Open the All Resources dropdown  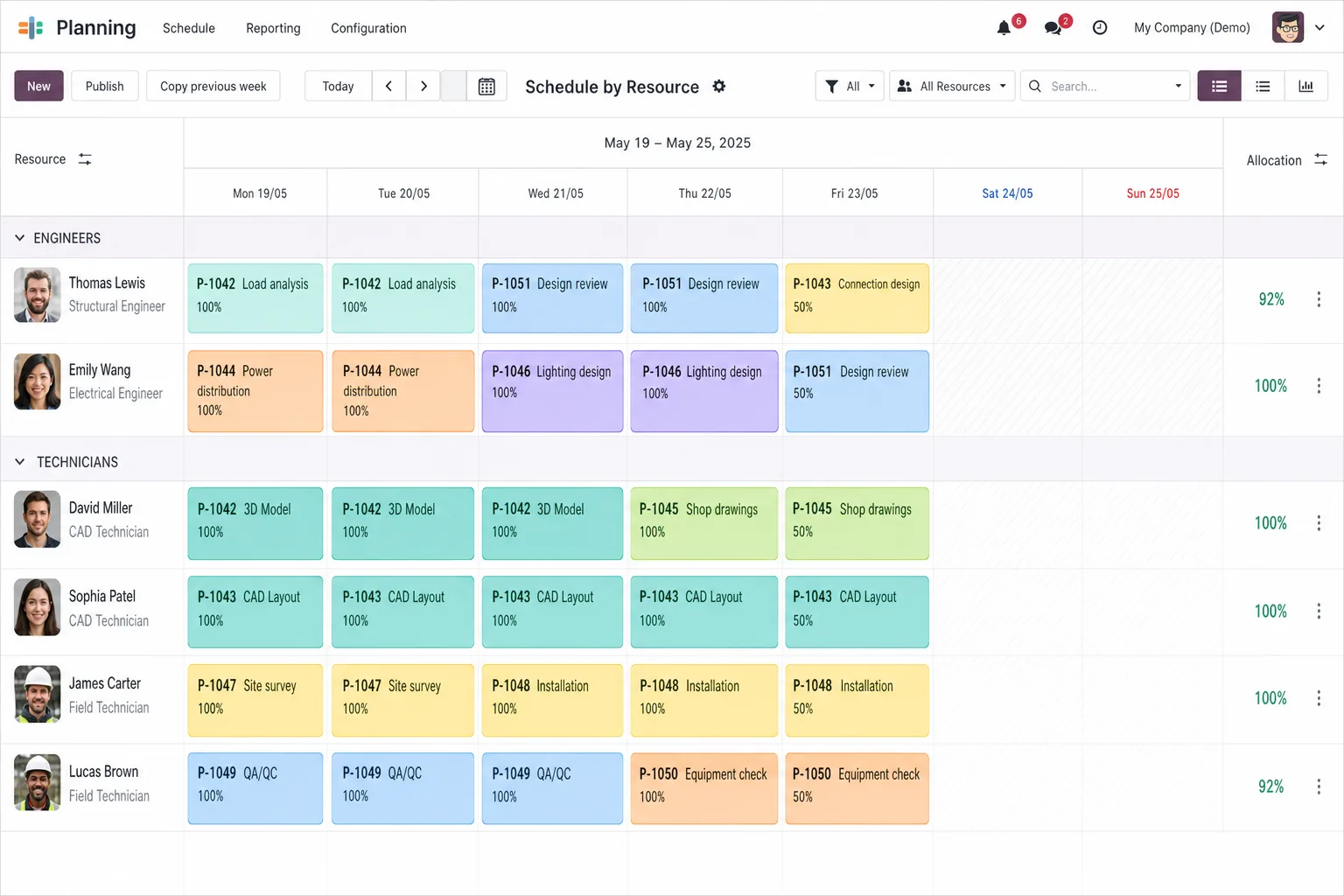pyautogui.click(x=952, y=86)
